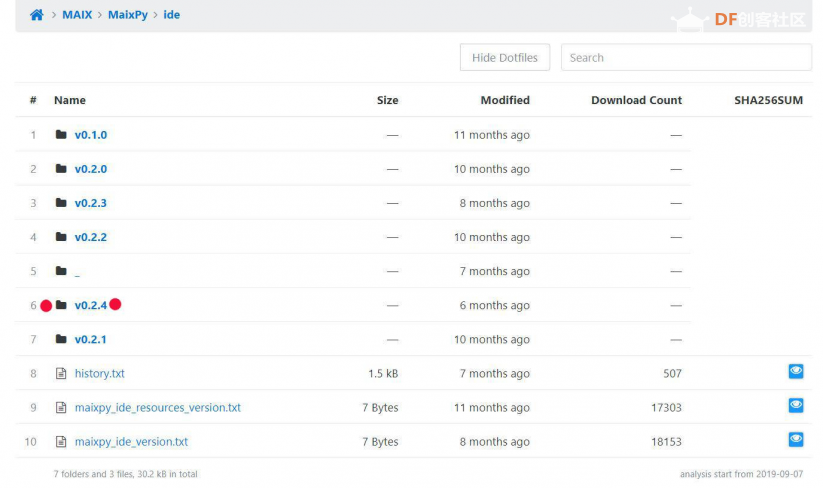Click '11 months ago' in v0.1.0 row
The width and height of the screenshot is (823, 488).
(x=492, y=135)
